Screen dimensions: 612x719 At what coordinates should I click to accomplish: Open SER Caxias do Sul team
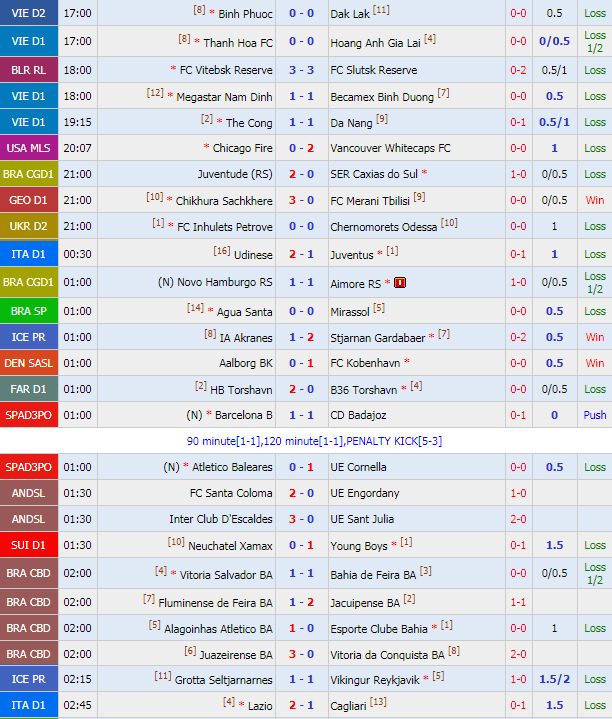tap(374, 174)
